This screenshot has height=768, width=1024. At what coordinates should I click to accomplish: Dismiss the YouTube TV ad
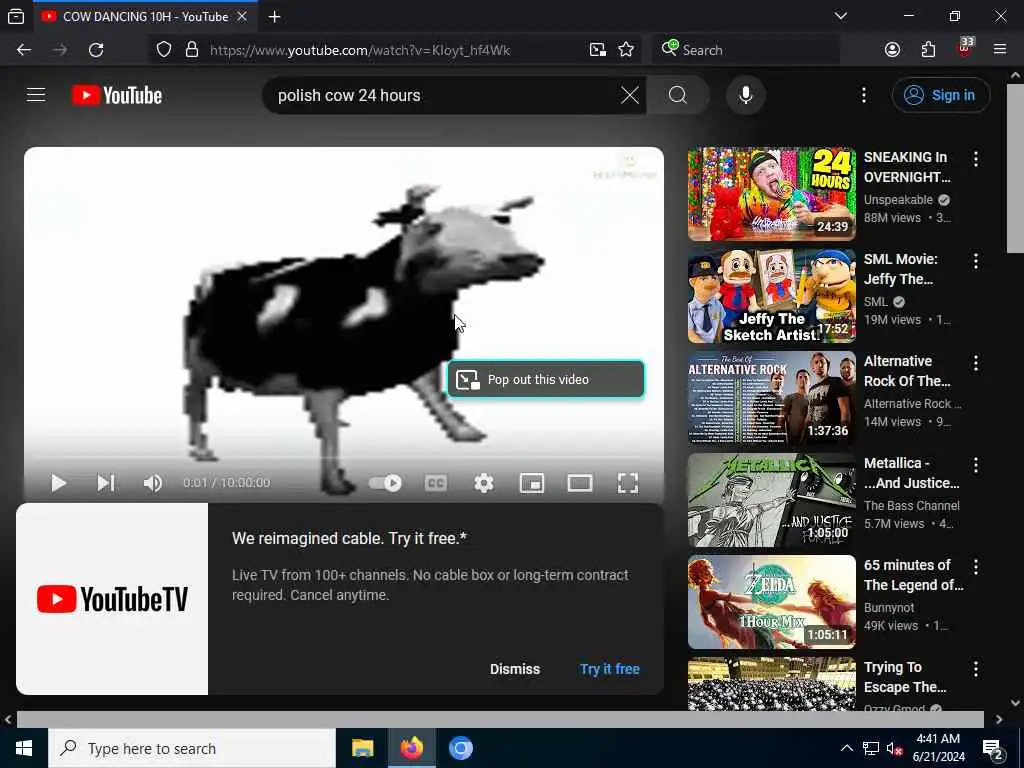tap(515, 669)
